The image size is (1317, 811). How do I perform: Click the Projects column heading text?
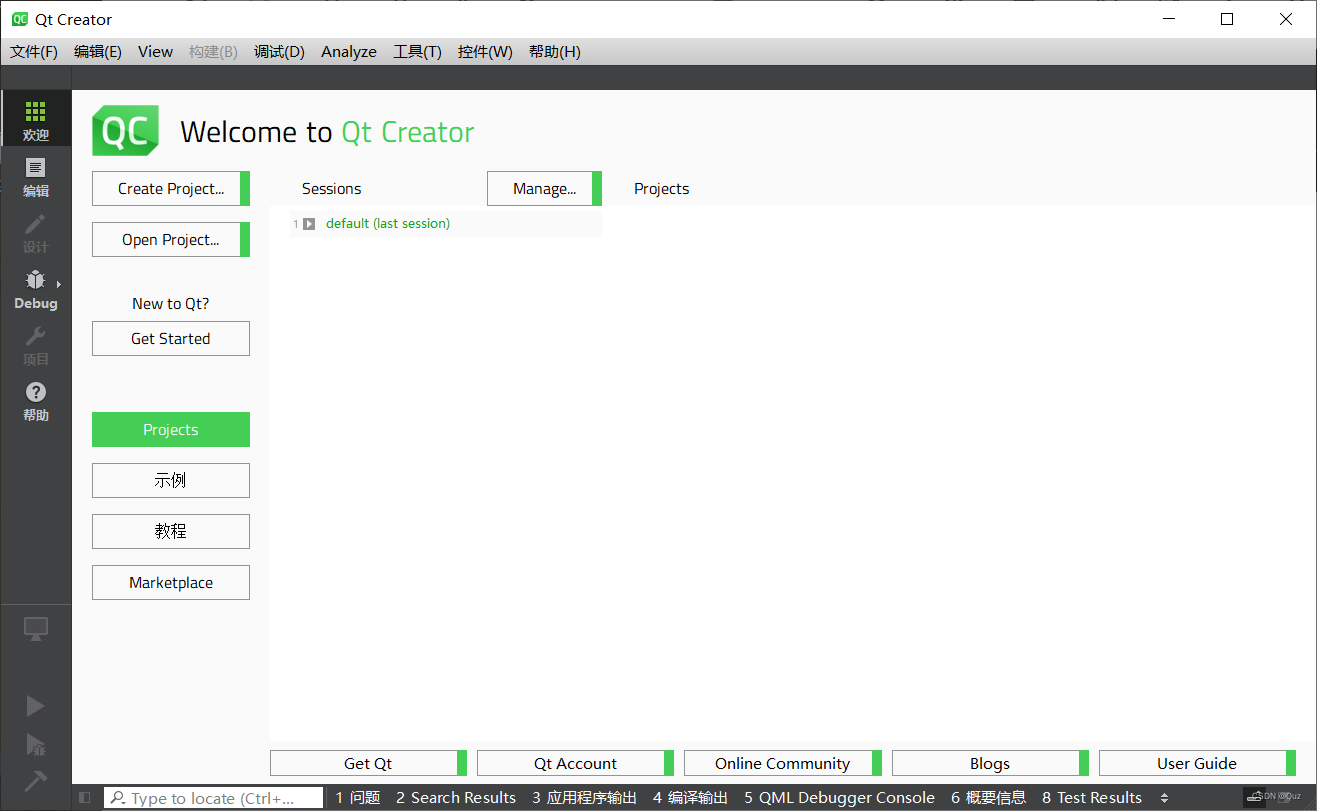point(662,189)
